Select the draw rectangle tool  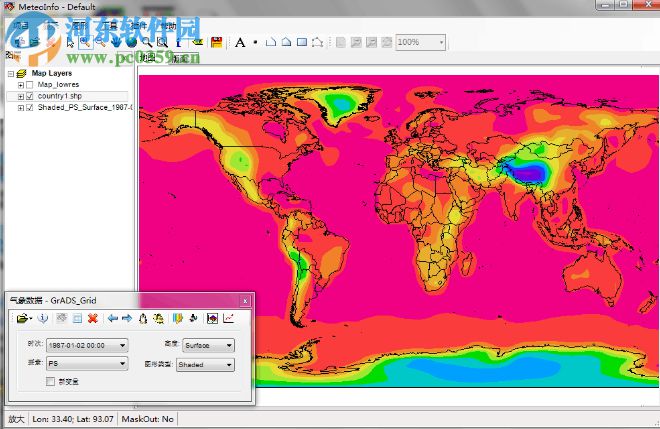[x=302, y=42]
